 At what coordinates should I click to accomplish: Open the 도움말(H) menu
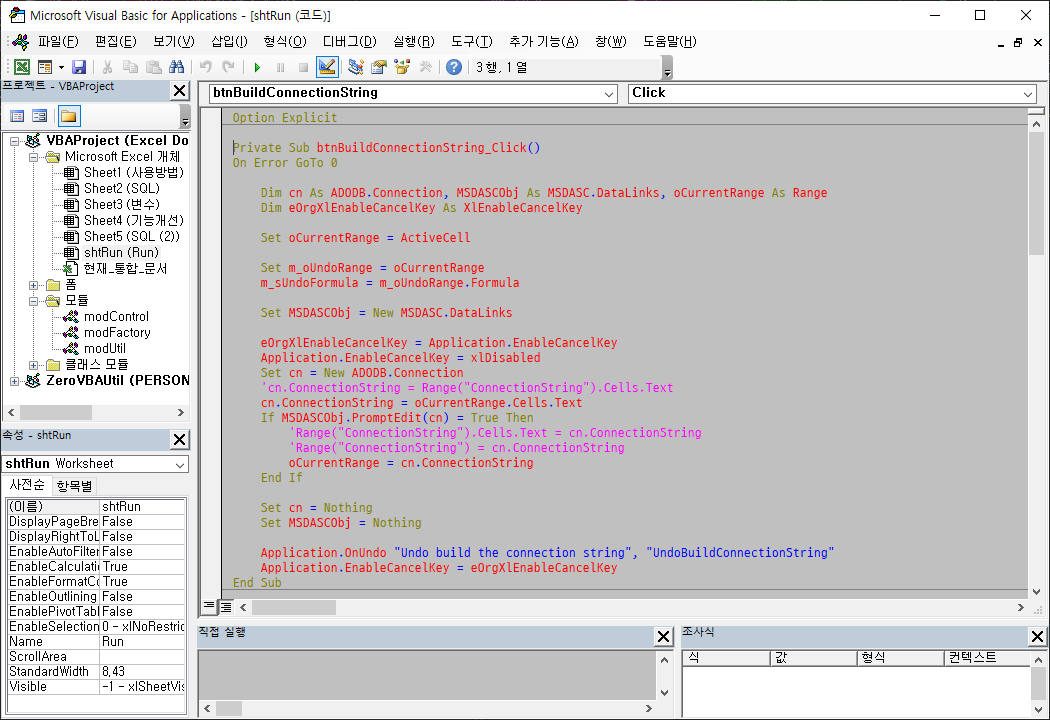click(669, 42)
